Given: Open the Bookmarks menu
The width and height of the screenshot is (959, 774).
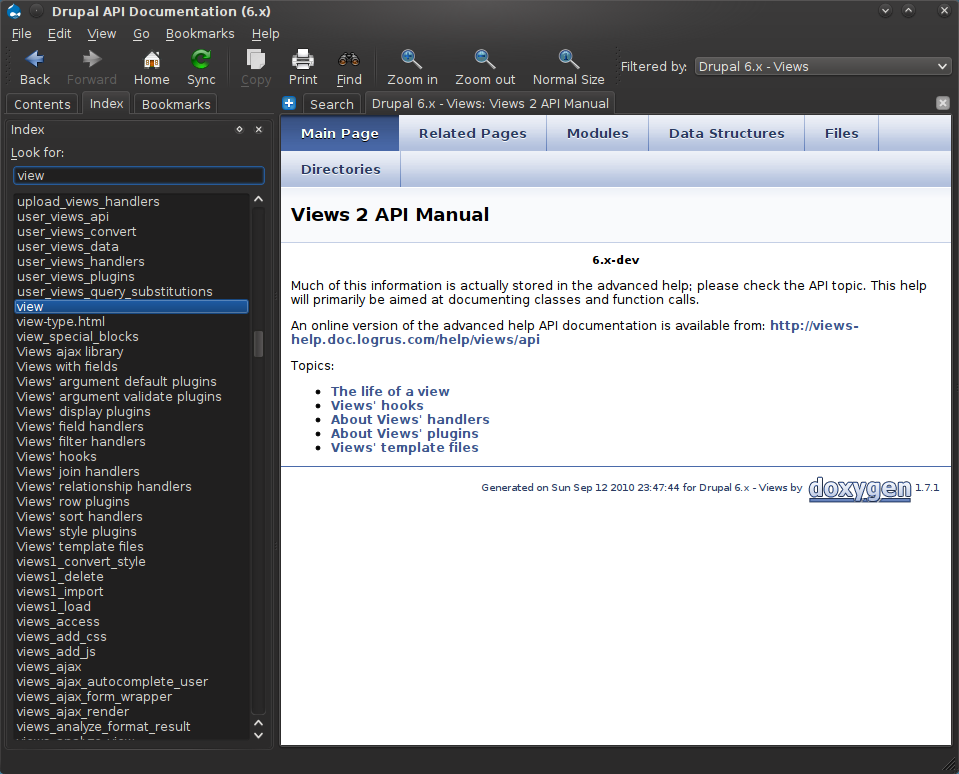Looking at the screenshot, I should (x=200, y=34).
